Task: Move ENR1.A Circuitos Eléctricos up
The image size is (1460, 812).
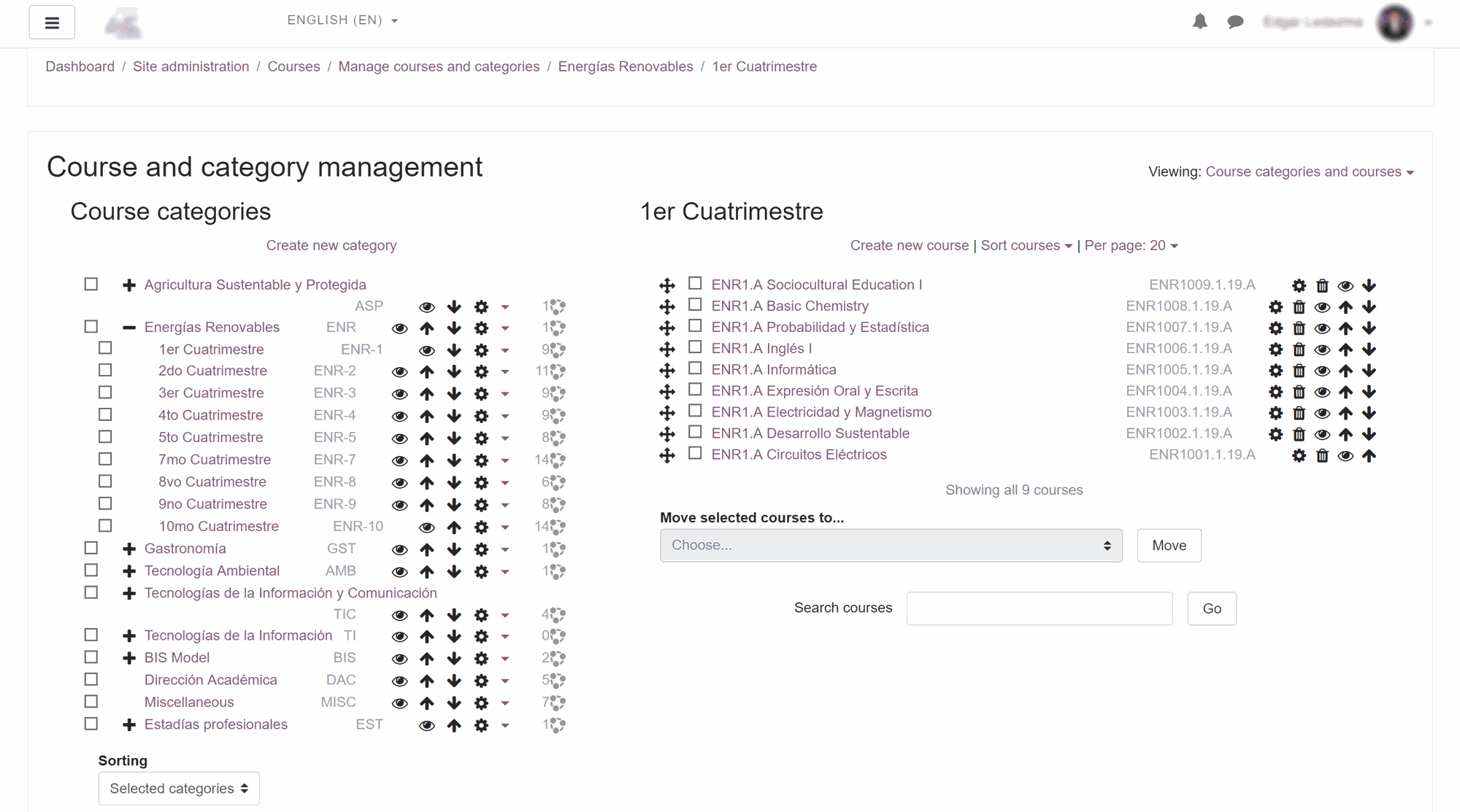Action: 1369,456
